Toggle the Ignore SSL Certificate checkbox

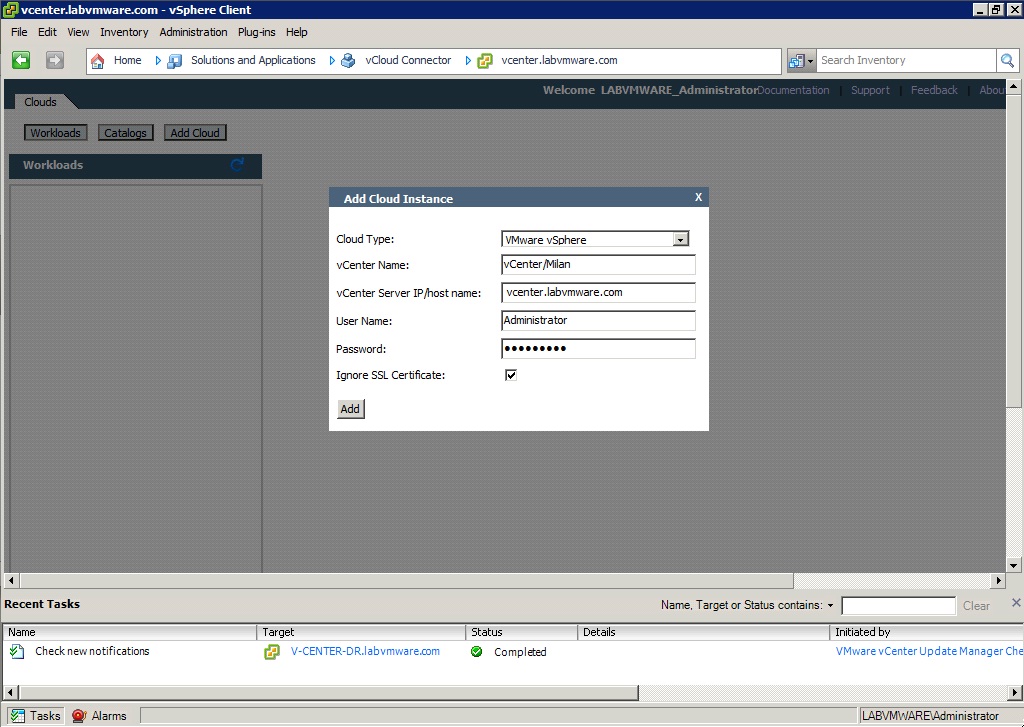511,375
